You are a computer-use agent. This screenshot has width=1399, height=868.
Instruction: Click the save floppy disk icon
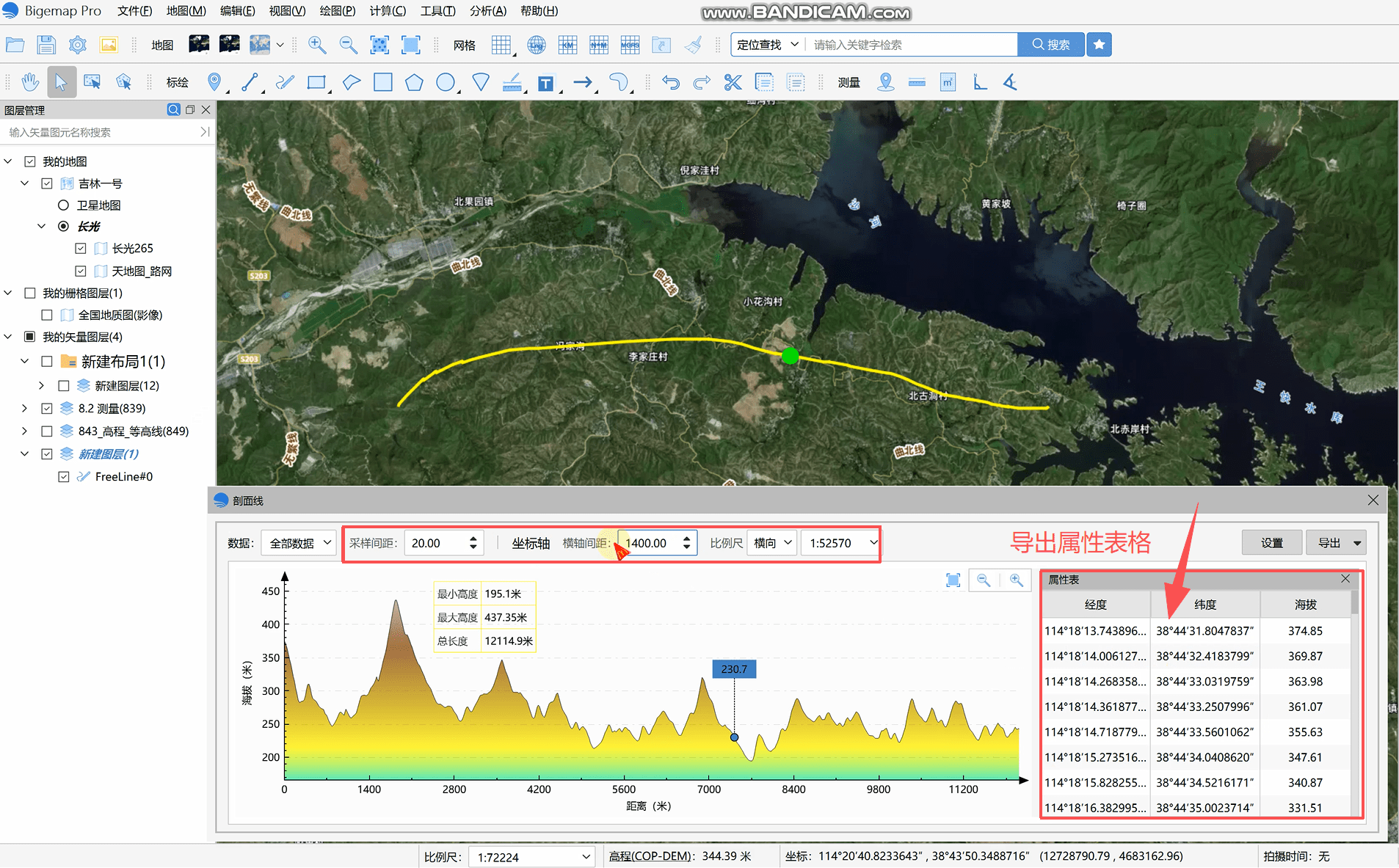(x=46, y=45)
